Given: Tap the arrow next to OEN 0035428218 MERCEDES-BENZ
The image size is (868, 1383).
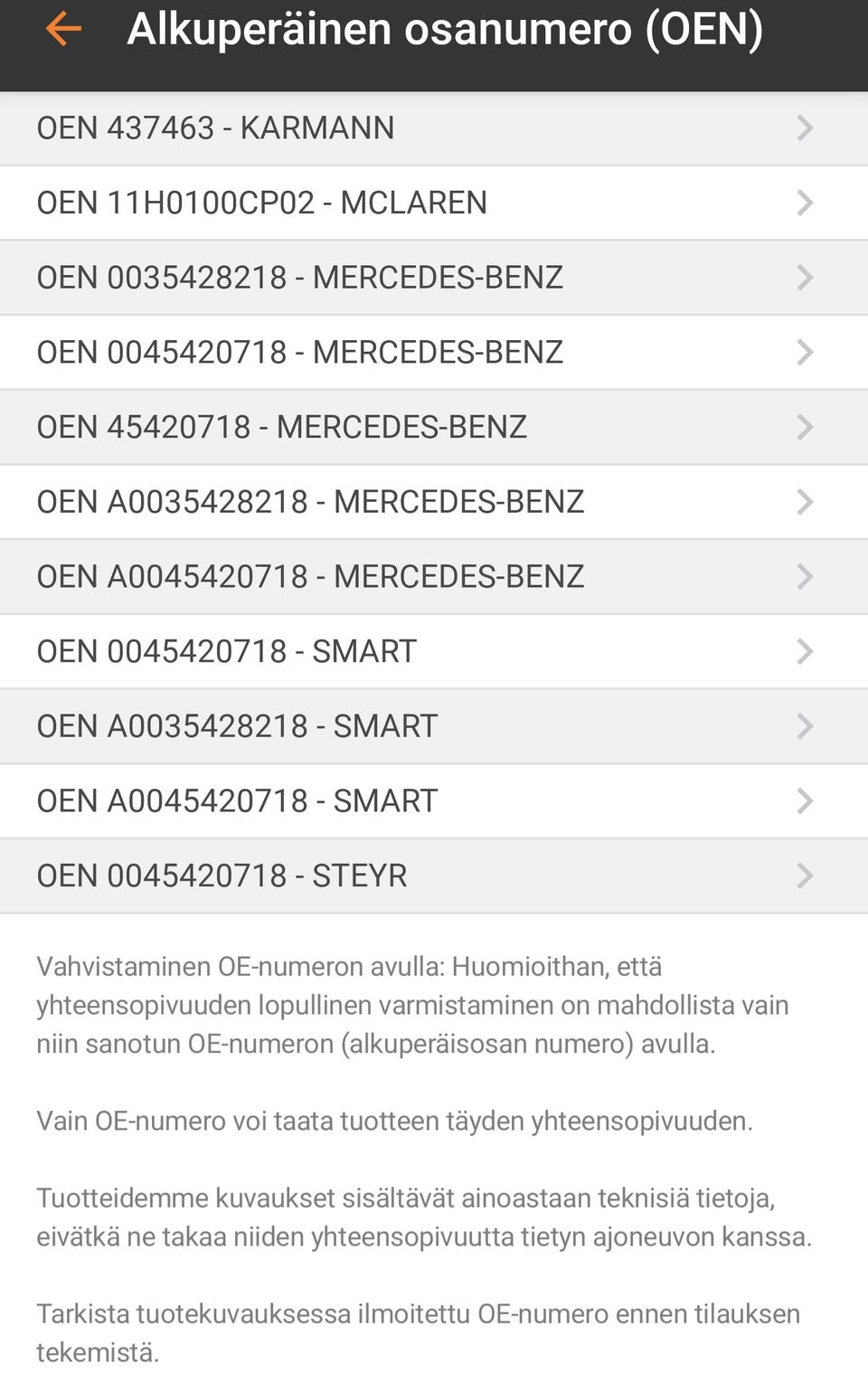Looking at the screenshot, I should coord(805,277).
